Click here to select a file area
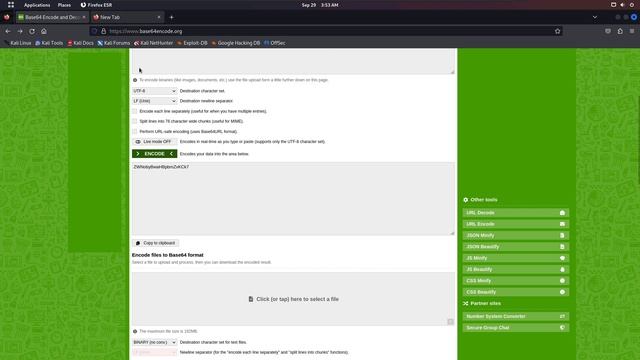 click(293, 299)
